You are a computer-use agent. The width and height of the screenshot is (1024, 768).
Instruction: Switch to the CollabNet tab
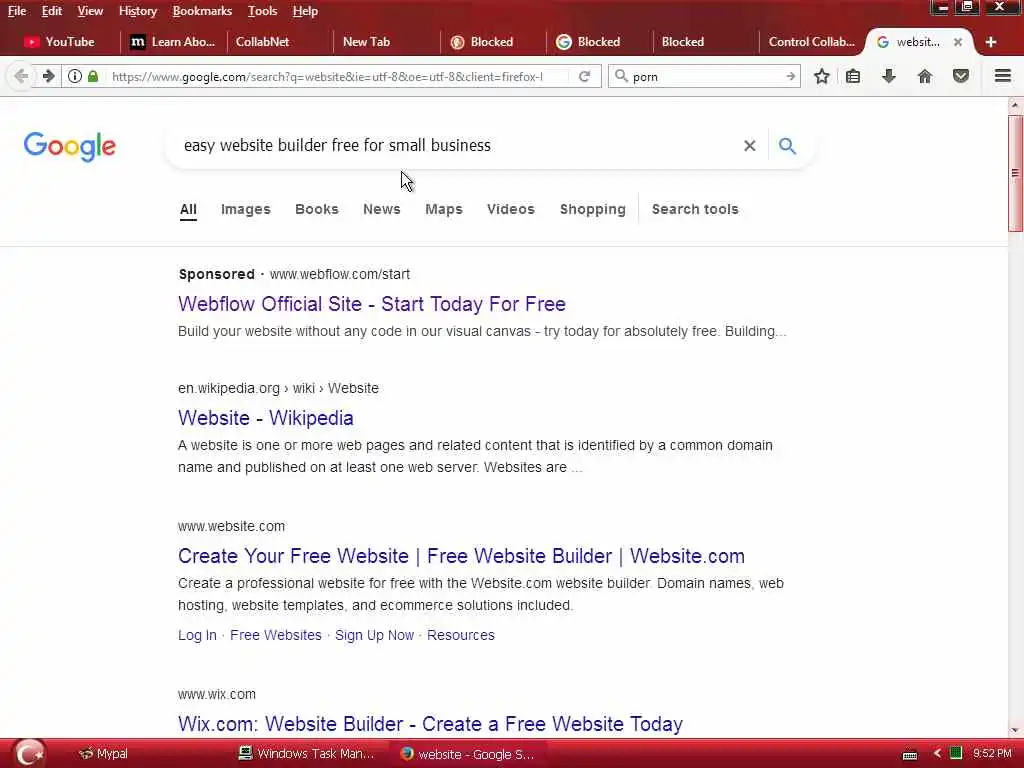[x=280, y=42]
